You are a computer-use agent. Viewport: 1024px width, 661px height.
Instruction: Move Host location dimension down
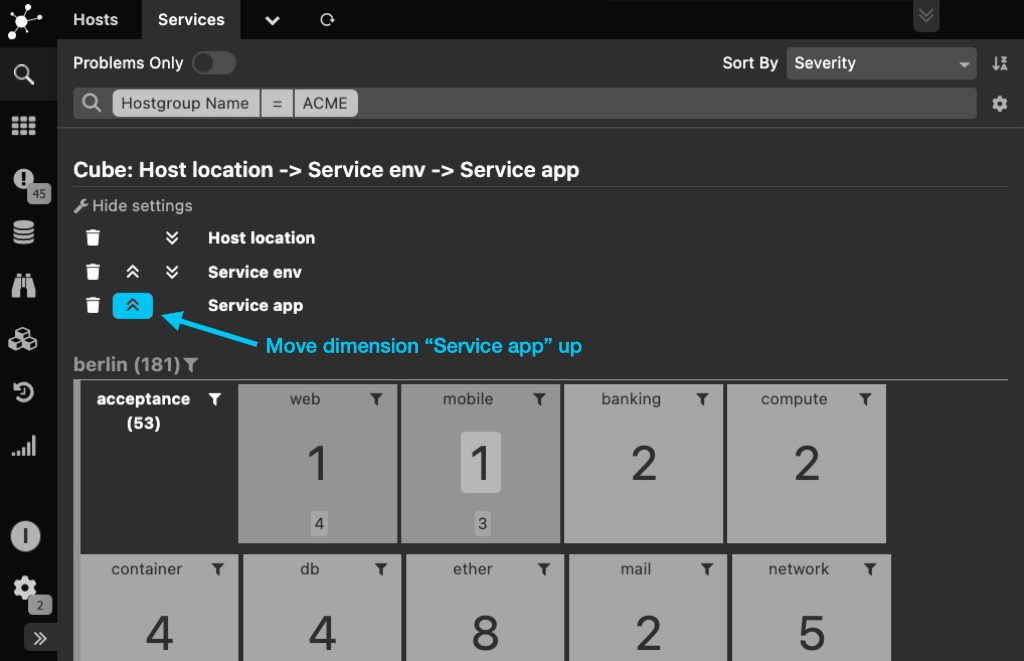[172, 238]
